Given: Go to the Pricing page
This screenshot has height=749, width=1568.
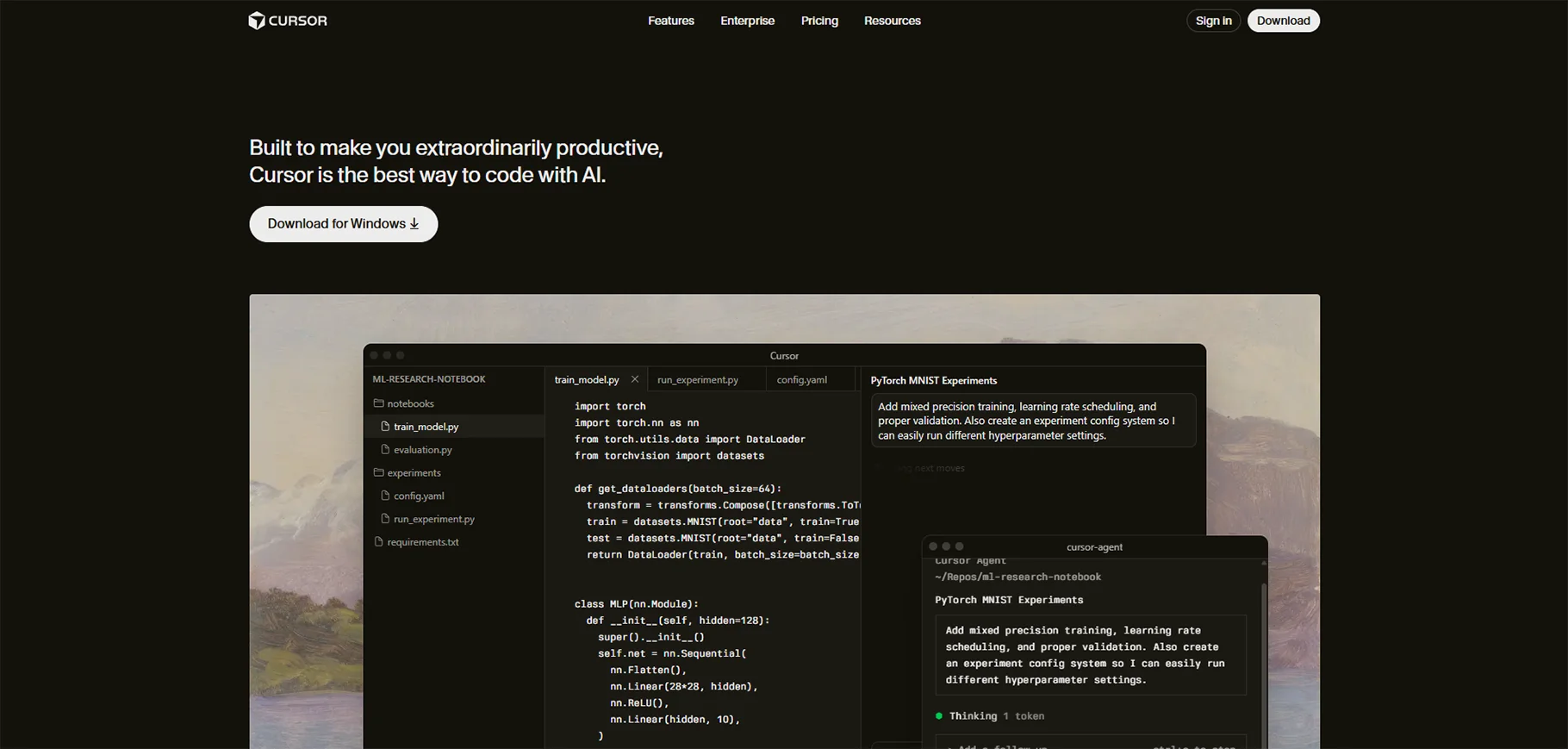Looking at the screenshot, I should 819,21.
